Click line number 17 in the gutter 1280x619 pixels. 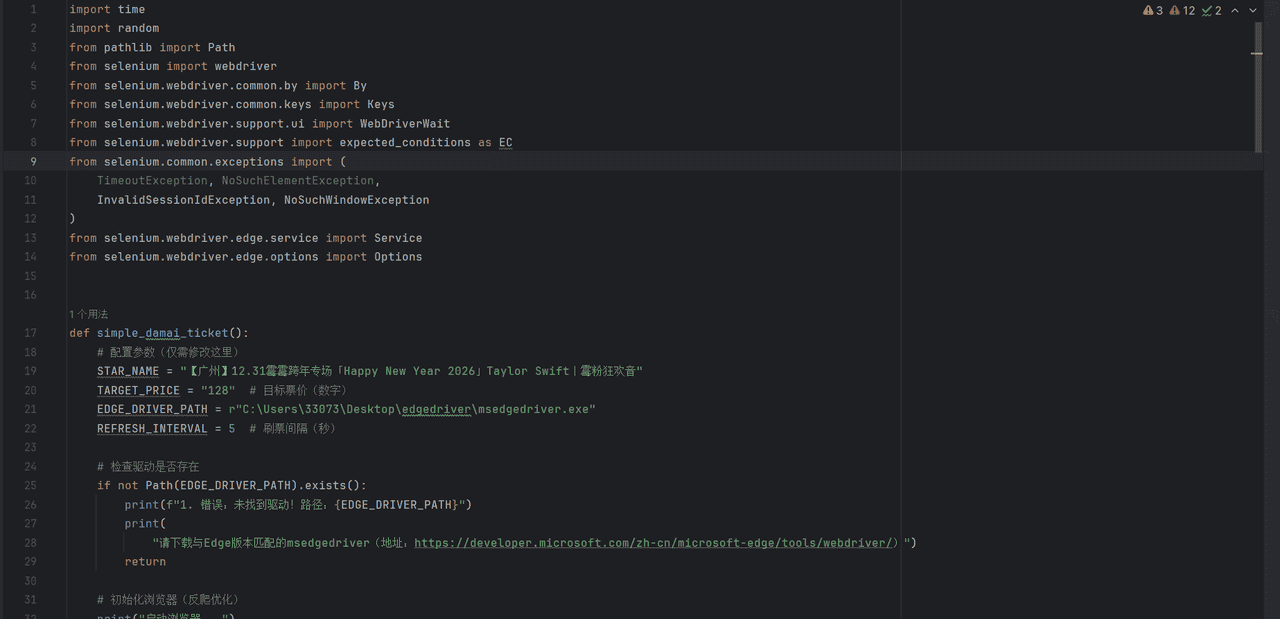[30, 333]
